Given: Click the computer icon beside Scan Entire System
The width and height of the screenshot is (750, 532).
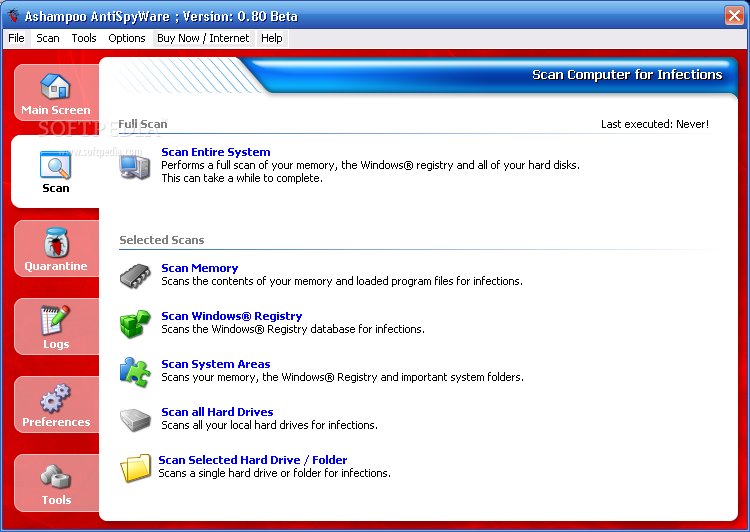Looking at the screenshot, I should (135, 167).
